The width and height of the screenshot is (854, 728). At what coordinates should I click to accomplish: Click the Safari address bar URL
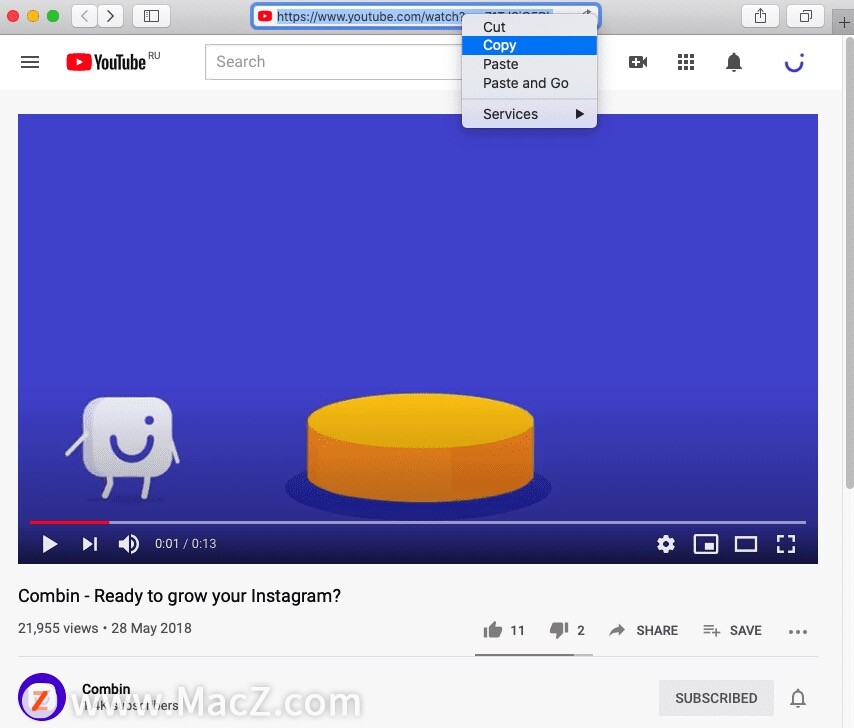coord(370,16)
